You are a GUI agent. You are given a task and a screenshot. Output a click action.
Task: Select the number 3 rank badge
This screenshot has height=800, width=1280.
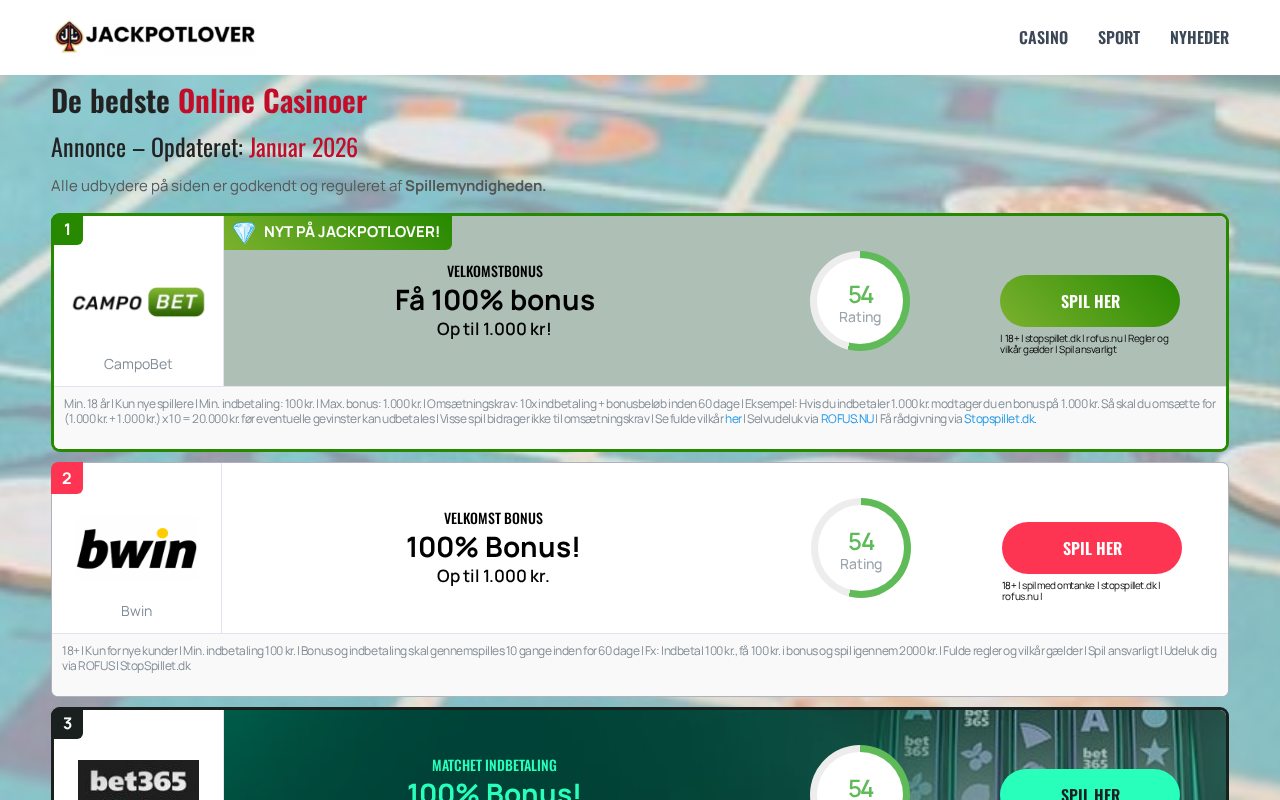click(x=67, y=724)
